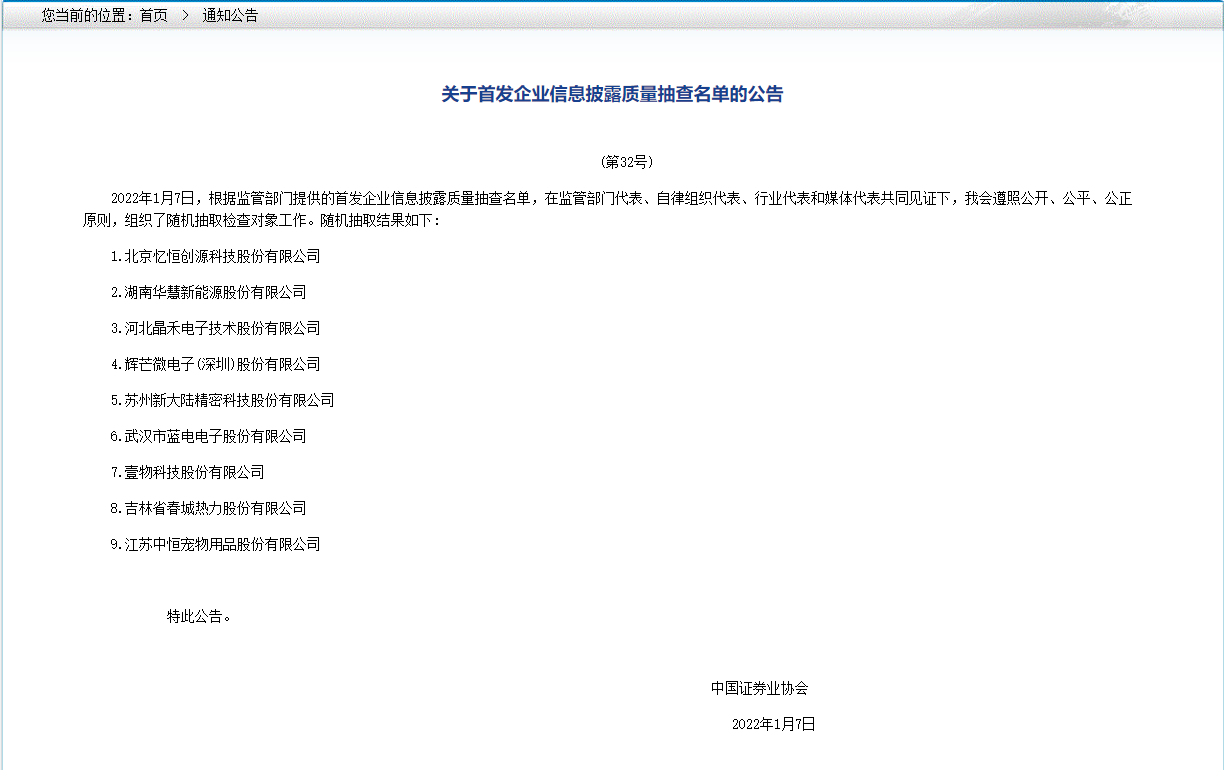The image size is (1224, 770).
Task: Click company entry 武汉市蓝电电子股份有限公司
Action: click(225, 435)
